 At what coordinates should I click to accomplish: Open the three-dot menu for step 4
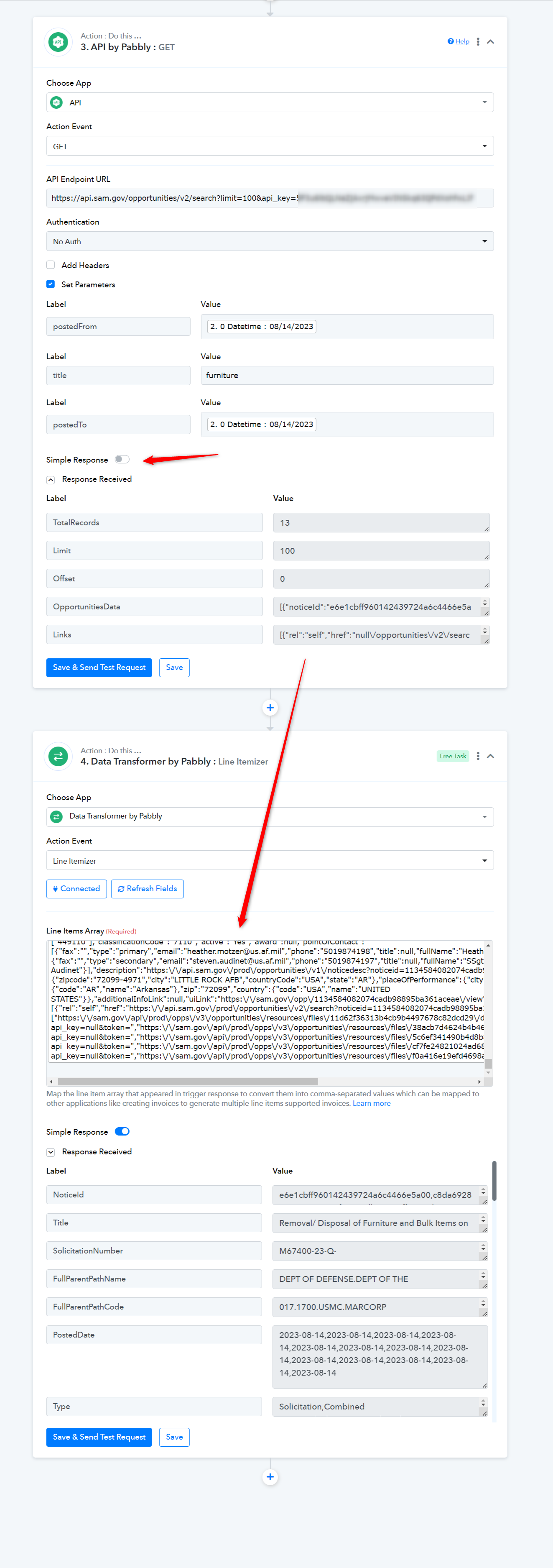tap(478, 756)
